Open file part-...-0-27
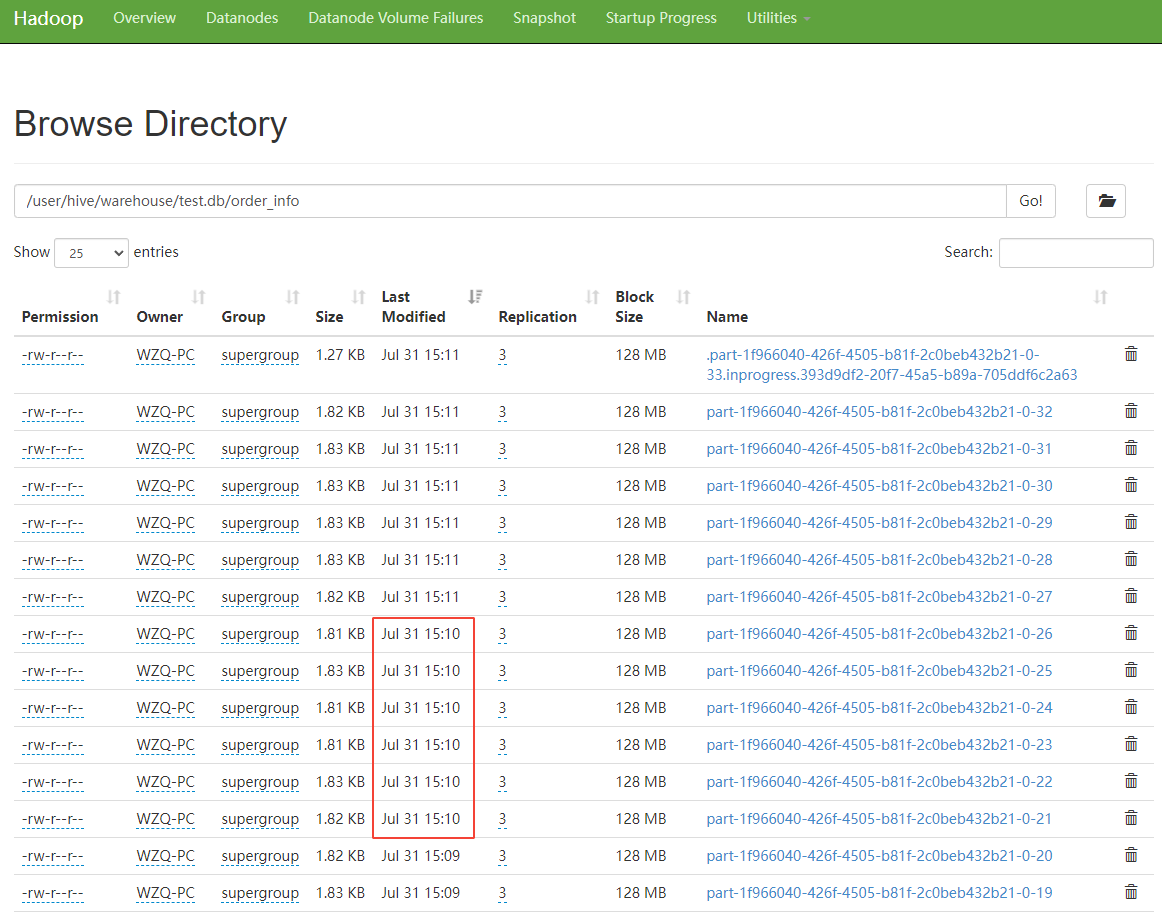This screenshot has width=1162, height=918. (879, 596)
